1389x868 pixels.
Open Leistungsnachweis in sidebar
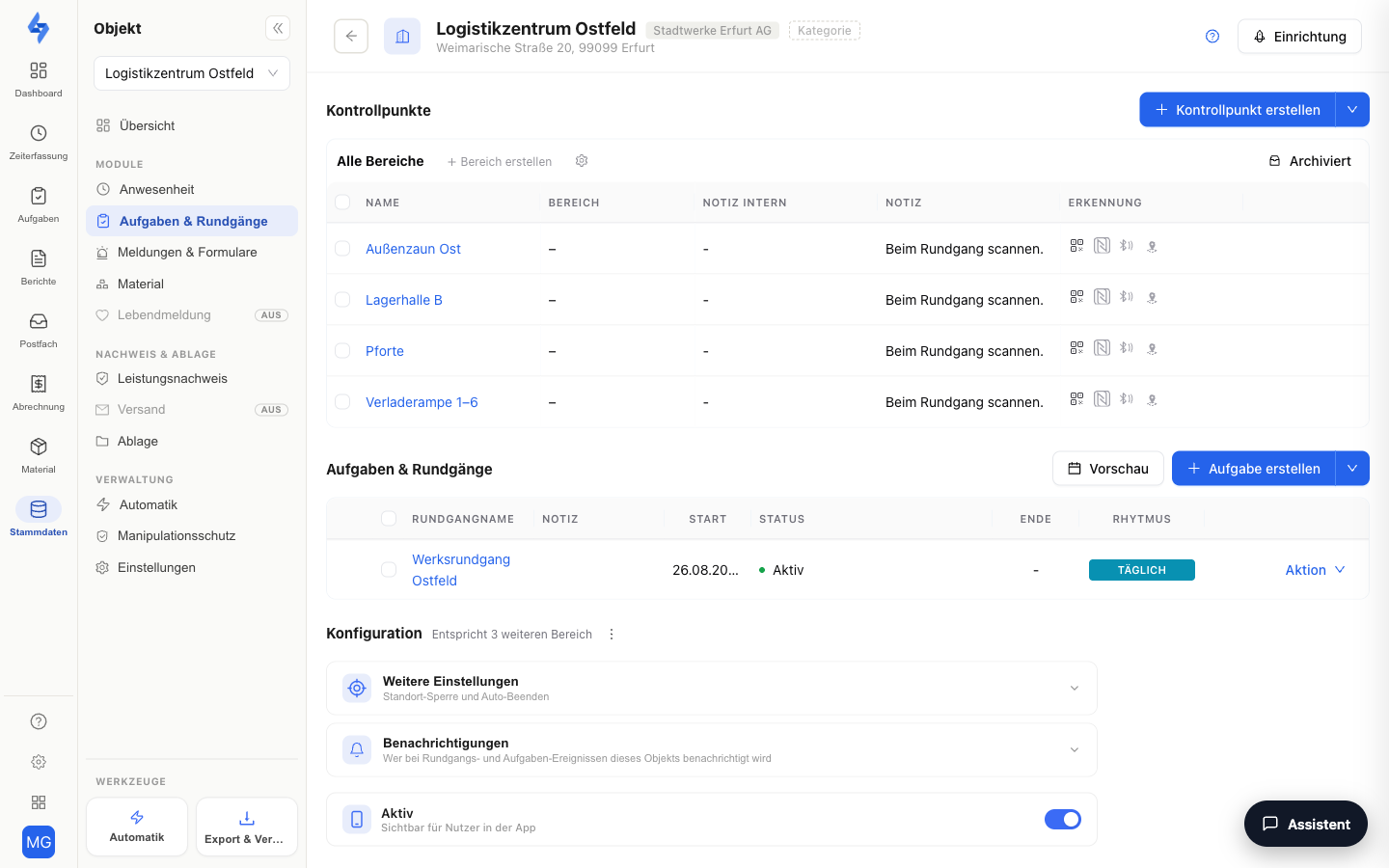[192, 378]
